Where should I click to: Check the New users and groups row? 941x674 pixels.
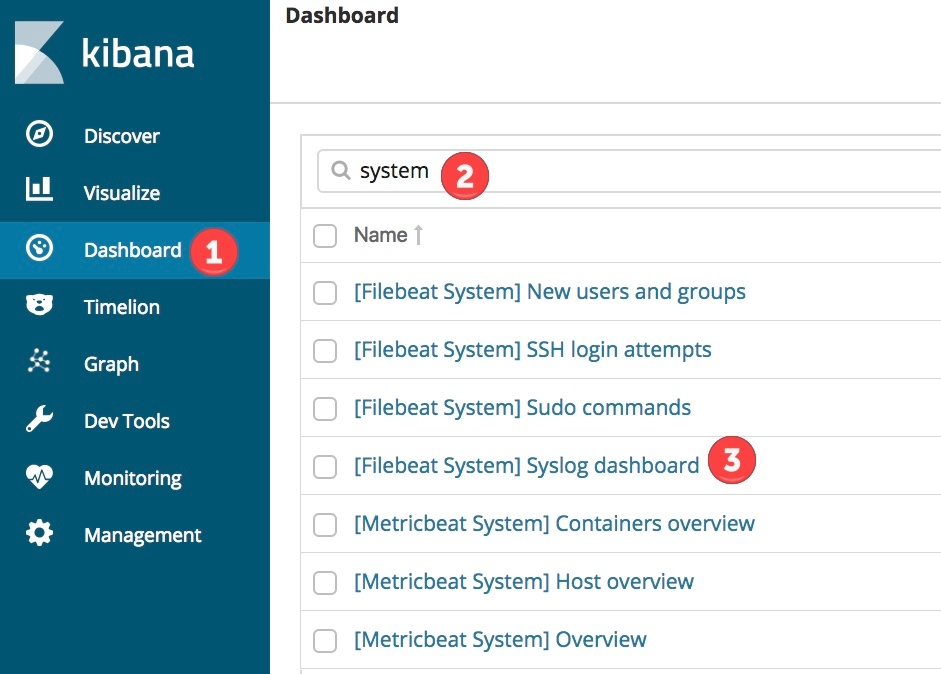pyautogui.click(x=325, y=293)
